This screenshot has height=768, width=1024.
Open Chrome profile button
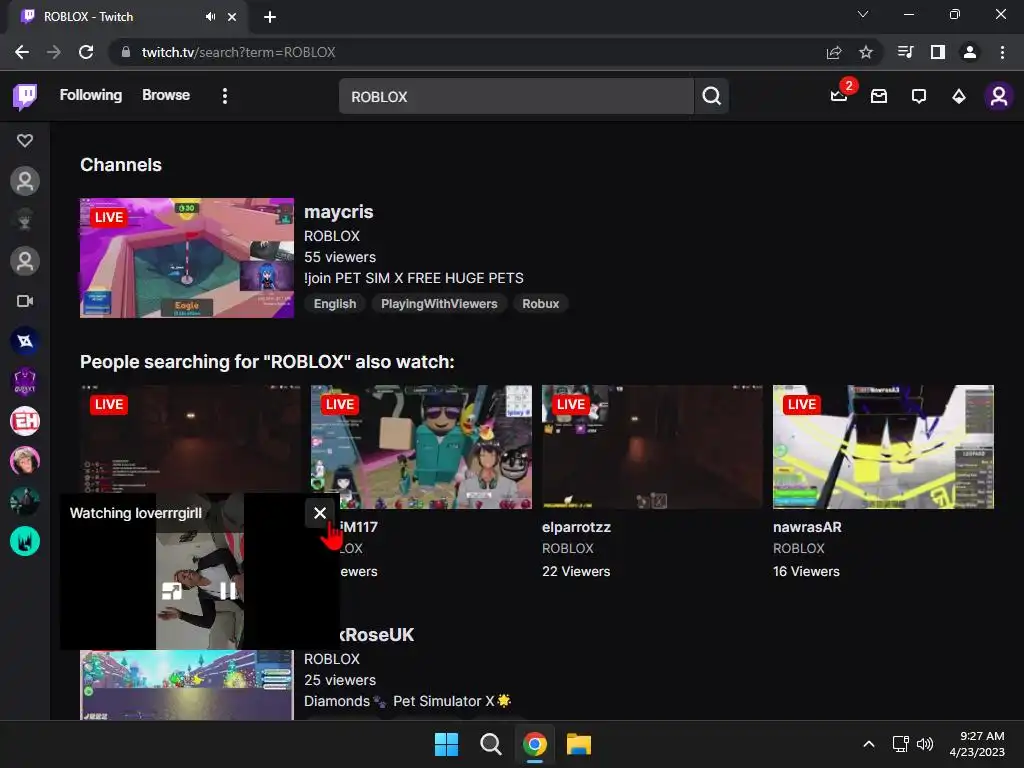[x=970, y=52]
